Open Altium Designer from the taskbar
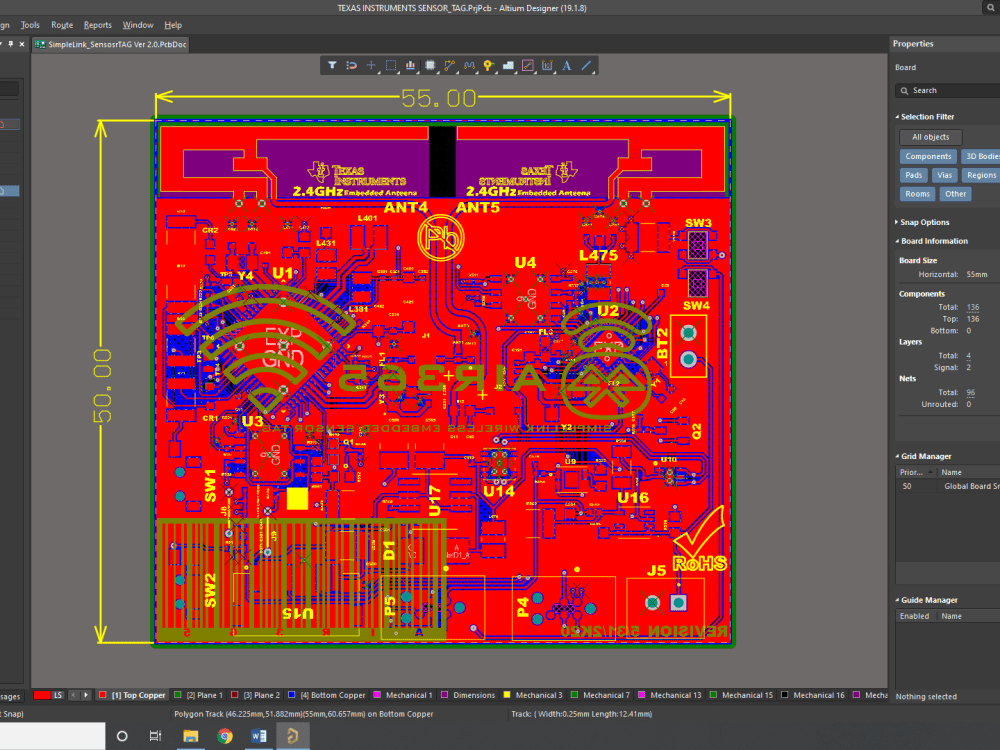 click(292, 737)
